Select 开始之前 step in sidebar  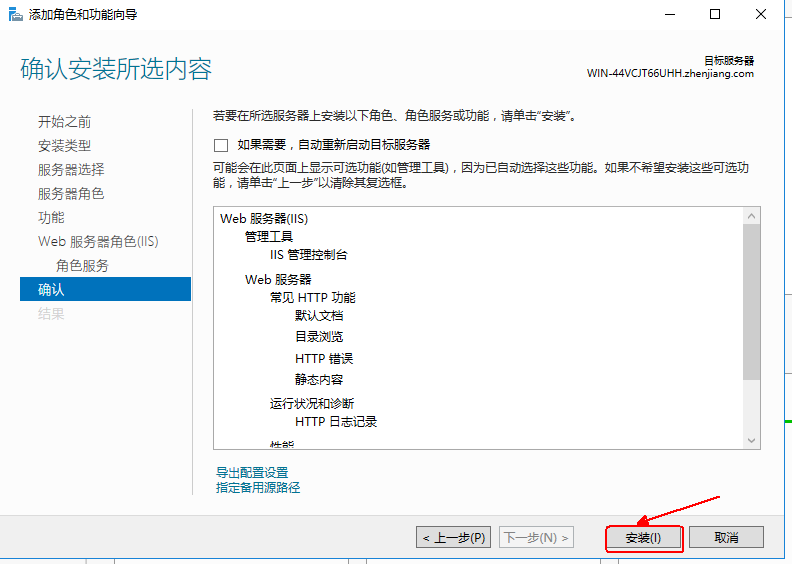[65, 122]
